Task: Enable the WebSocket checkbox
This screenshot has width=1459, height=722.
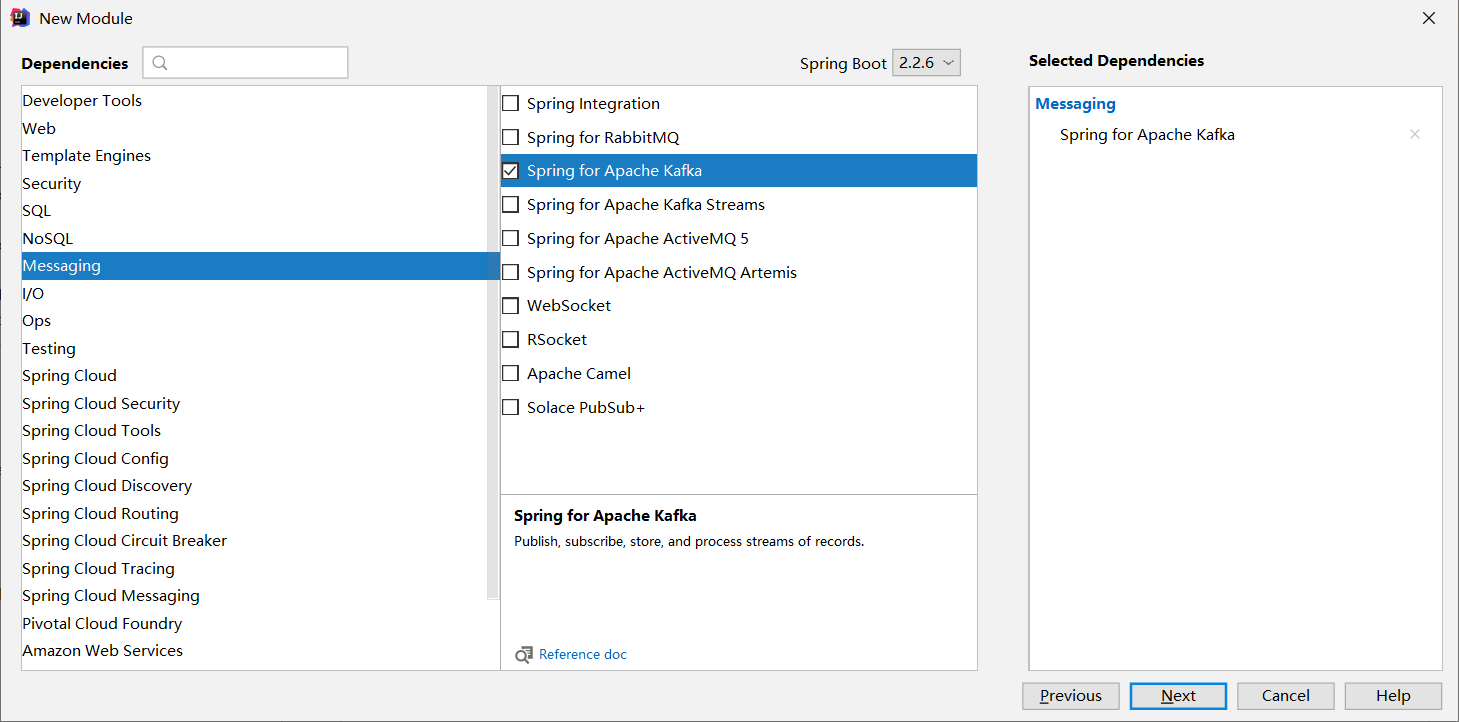Action: point(510,306)
